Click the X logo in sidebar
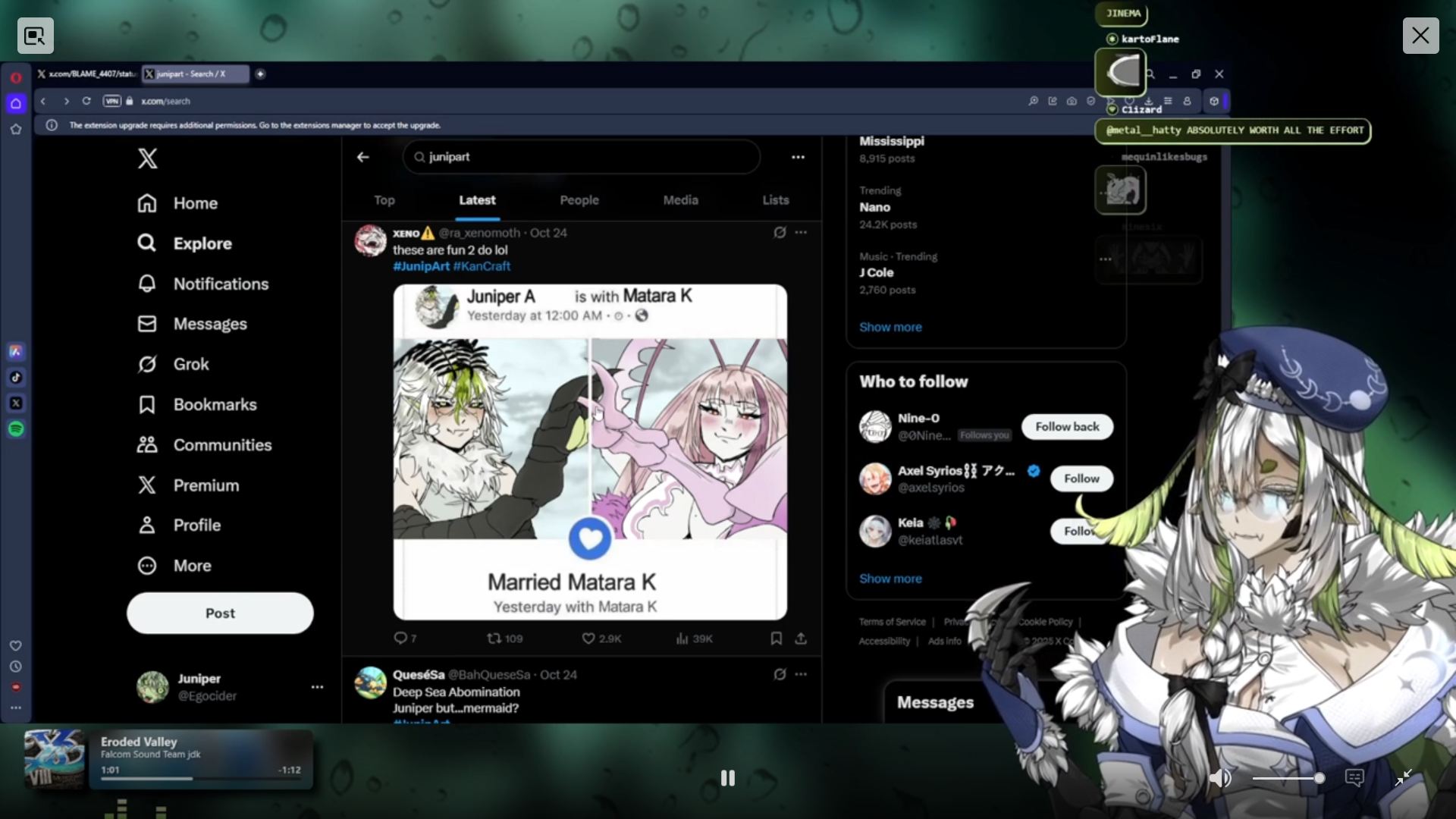The image size is (1456, 819). tap(148, 158)
